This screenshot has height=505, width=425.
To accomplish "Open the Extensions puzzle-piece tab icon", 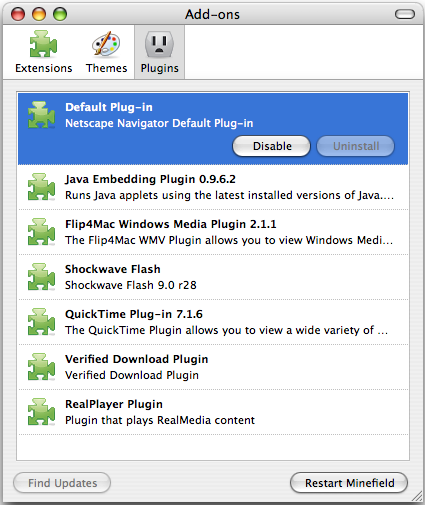I will click(x=43, y=44).
